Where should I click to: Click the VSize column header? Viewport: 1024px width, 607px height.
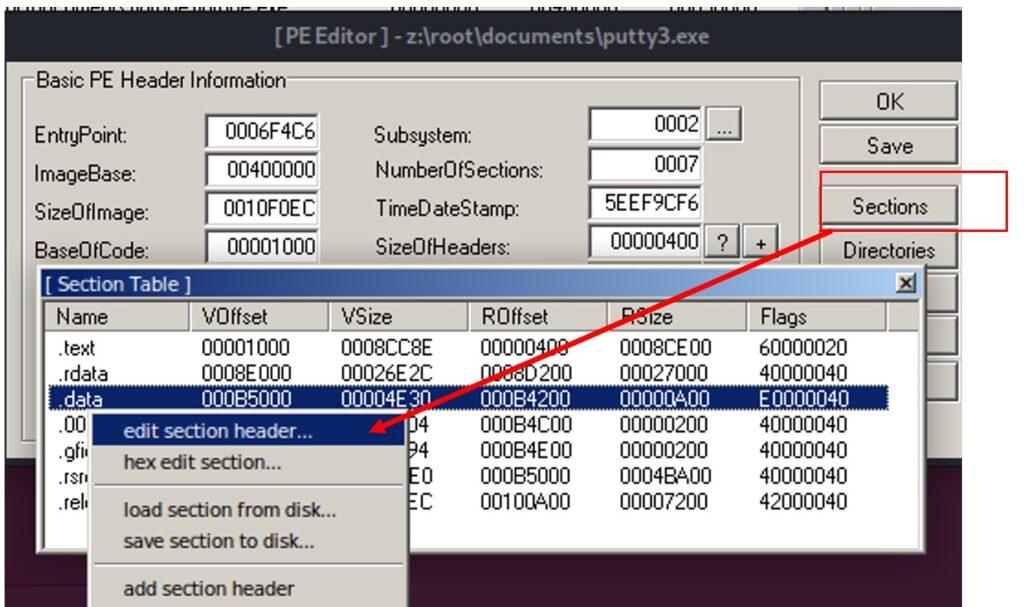(399, 317)
